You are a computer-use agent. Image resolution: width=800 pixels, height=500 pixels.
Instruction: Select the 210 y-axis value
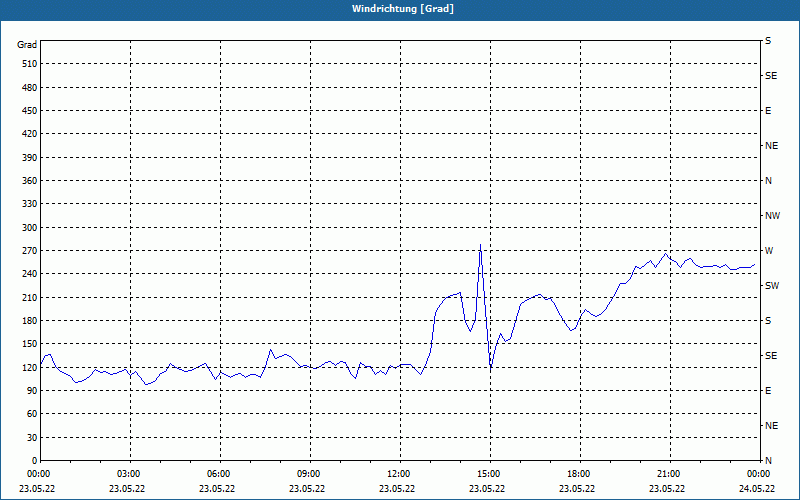coord(29,297)
